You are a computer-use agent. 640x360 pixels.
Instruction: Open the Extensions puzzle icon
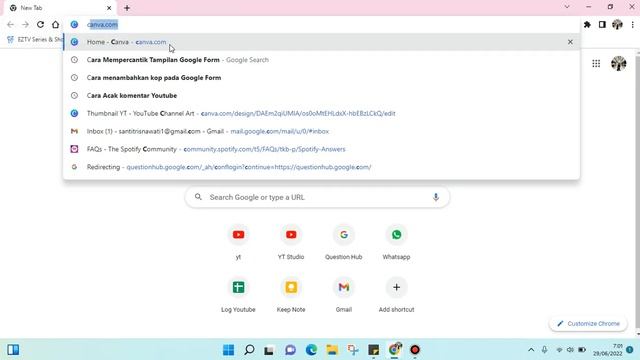(587, 24)
